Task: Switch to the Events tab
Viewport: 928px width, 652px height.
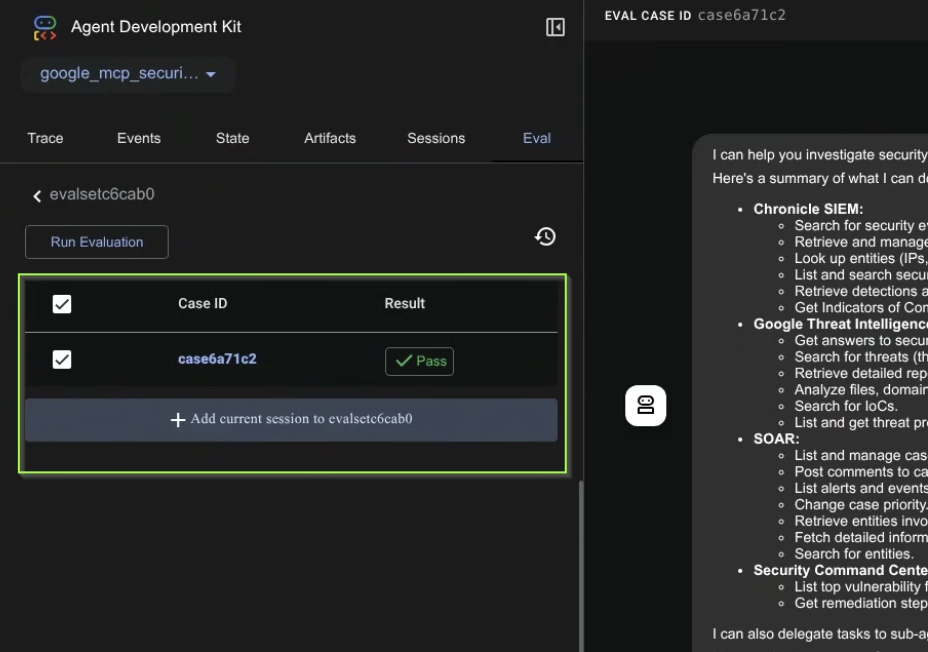Action: click(138, 138)
